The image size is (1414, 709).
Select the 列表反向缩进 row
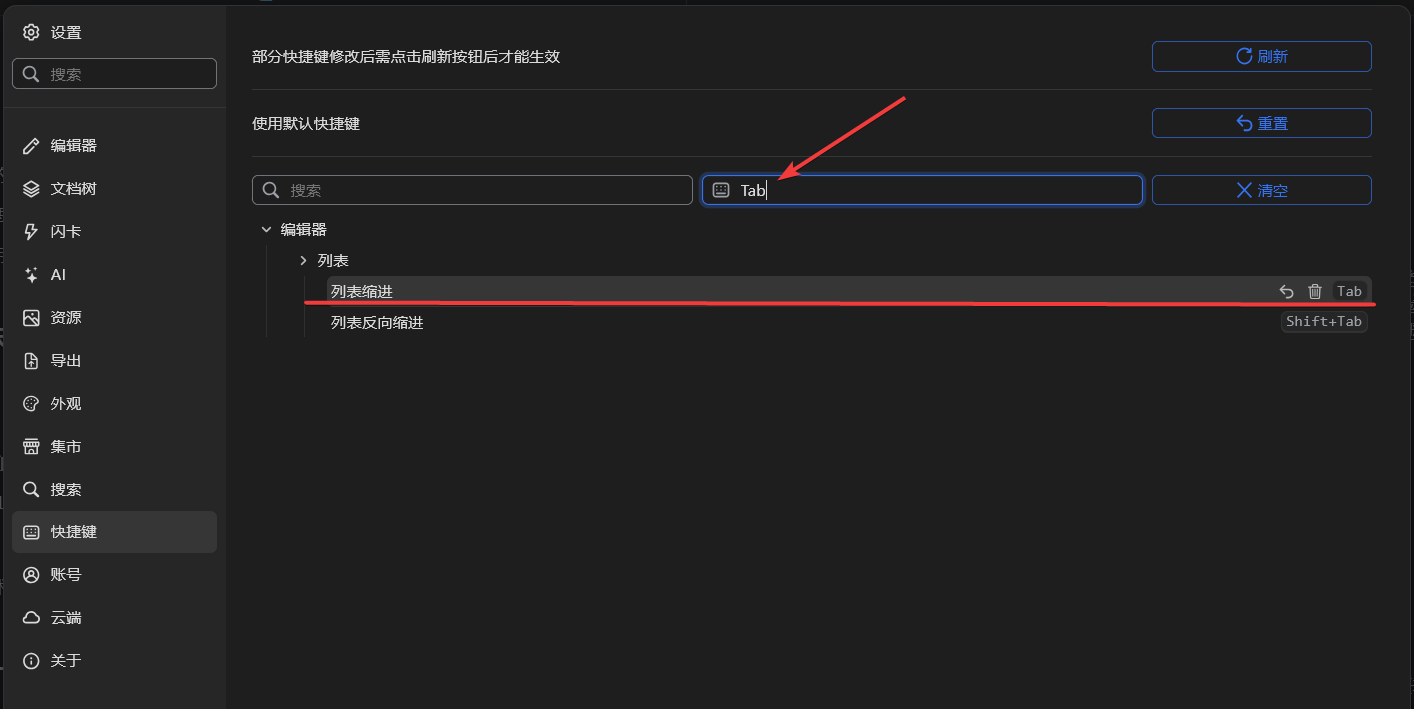[x=848, y=322]
